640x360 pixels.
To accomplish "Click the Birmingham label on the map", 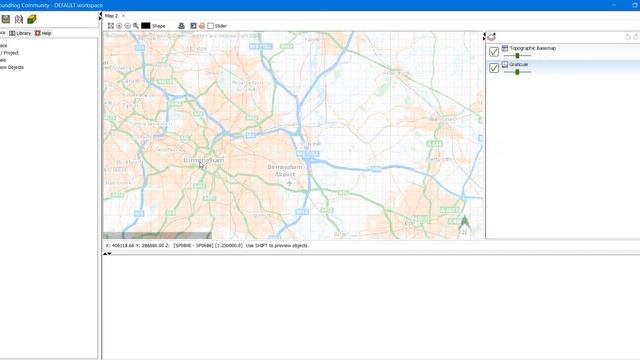I will click(x=204, y=160).
